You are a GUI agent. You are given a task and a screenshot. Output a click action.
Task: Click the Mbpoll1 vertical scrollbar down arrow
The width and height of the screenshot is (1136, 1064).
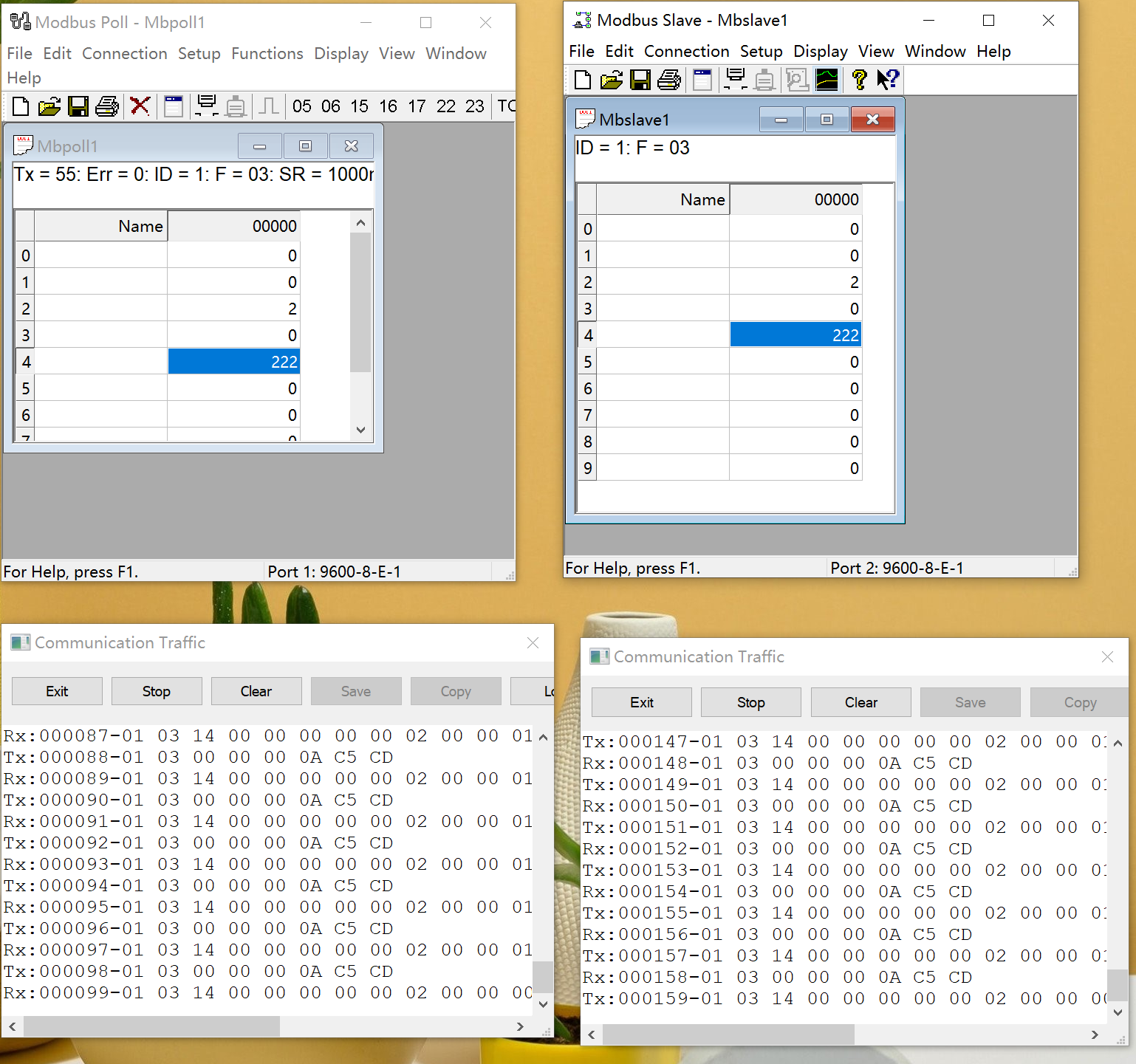click(x=360, y=430)
